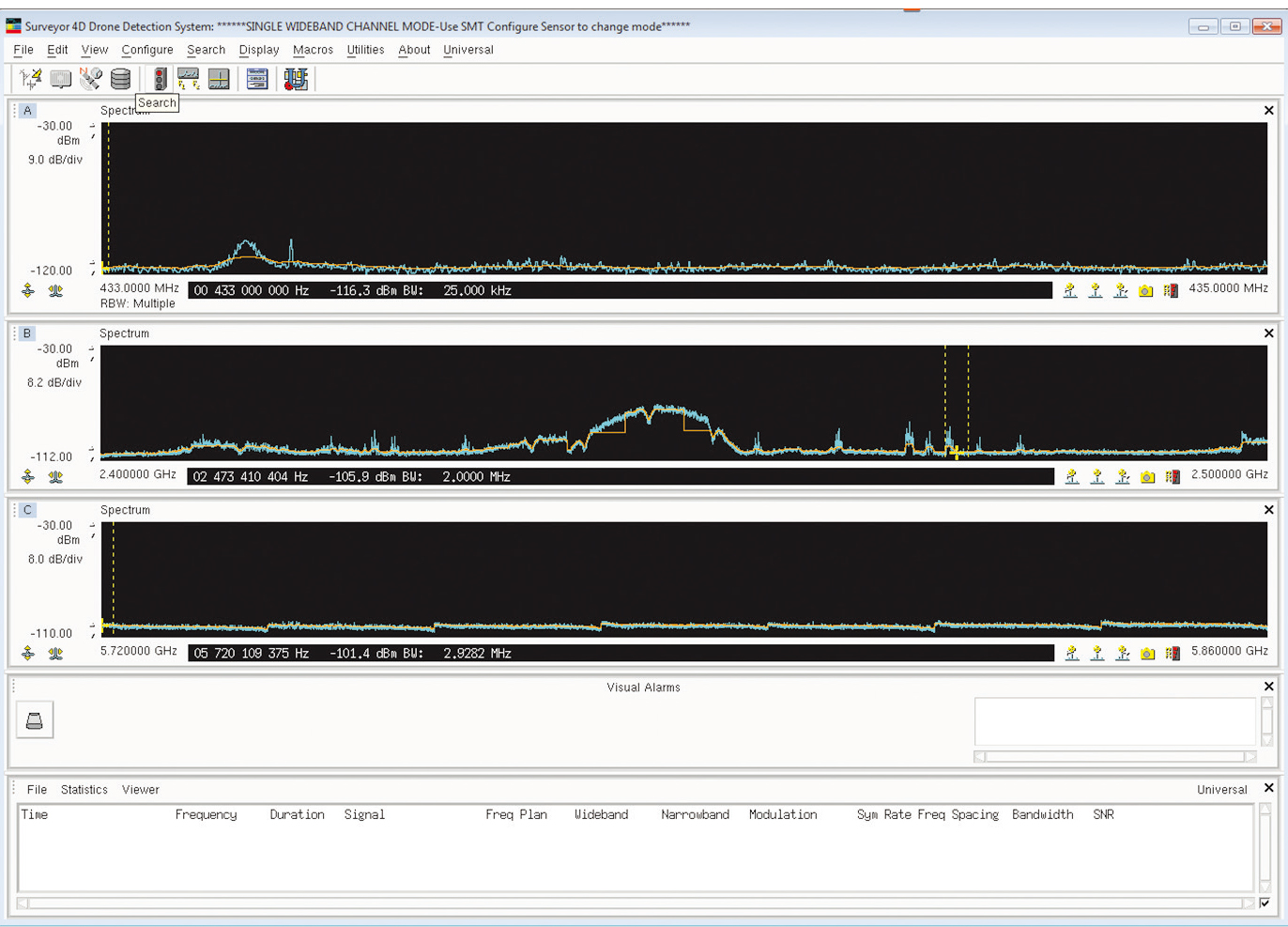This screenshot has width=1288, height=927.
Task: Click third marker icon in panel C
Action: pos(1123,654)
